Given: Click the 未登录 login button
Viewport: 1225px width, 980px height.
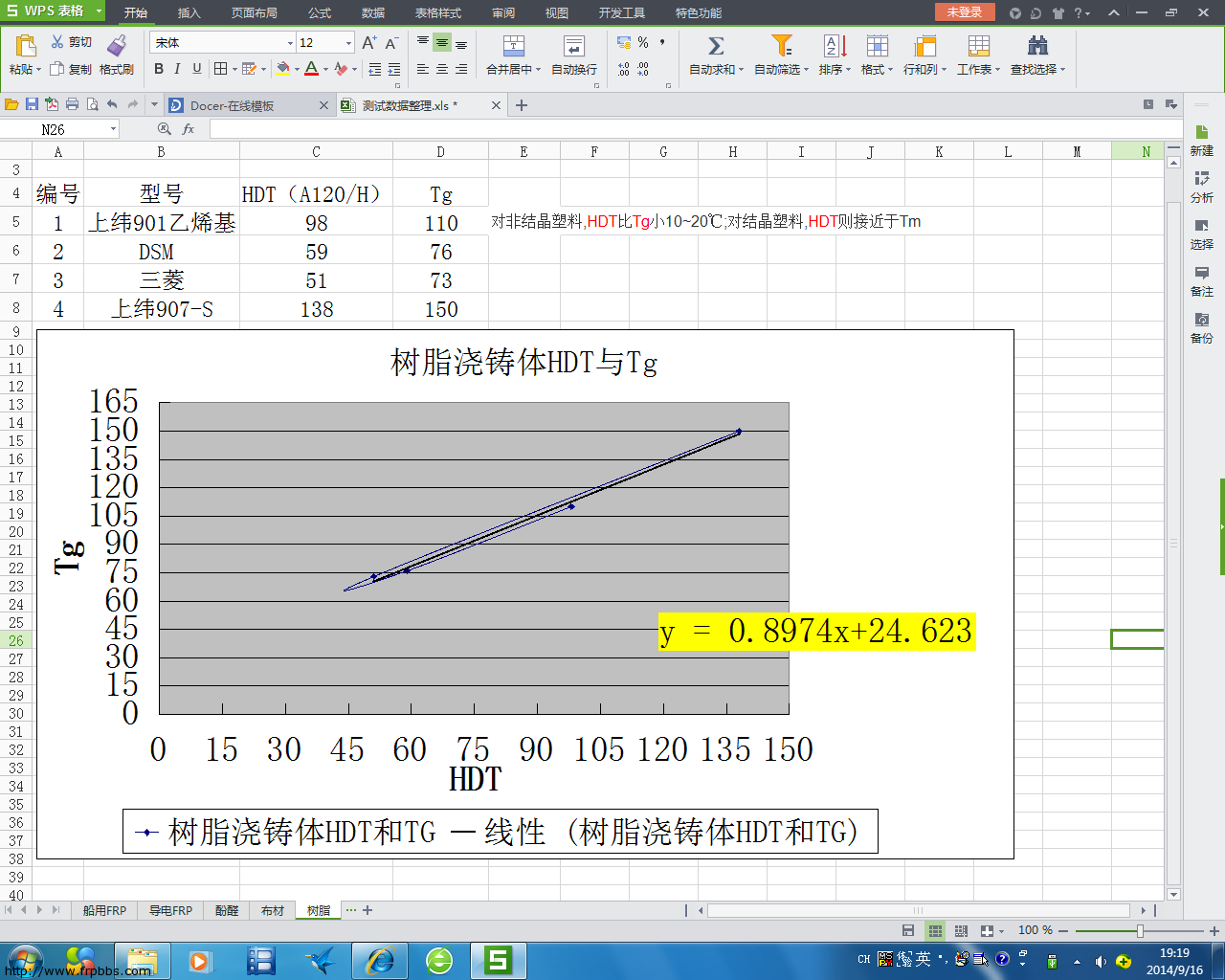Looking at the screenshot, I should (964, 13).
